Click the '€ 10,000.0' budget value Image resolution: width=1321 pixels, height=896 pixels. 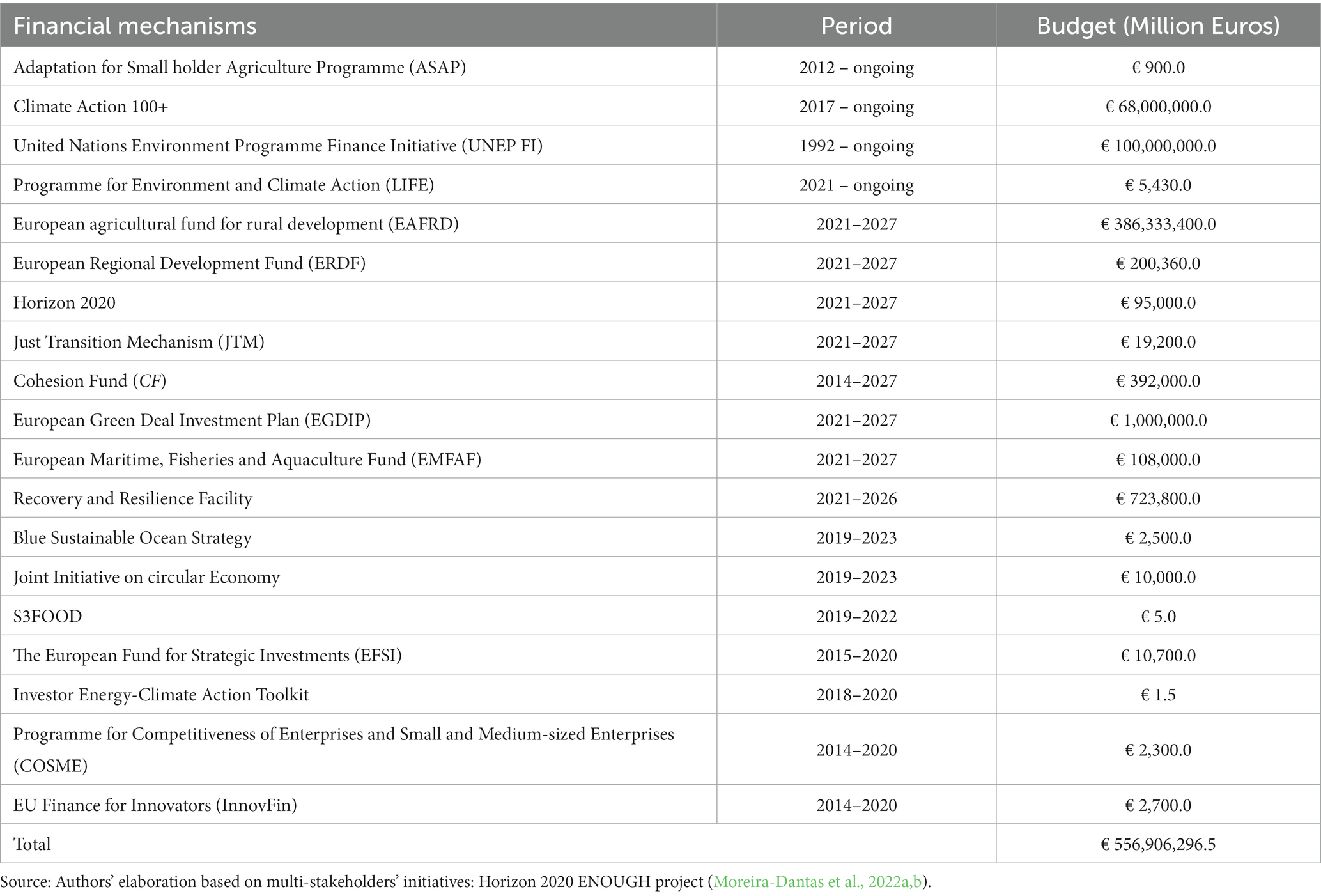[x=1158, y=577]
